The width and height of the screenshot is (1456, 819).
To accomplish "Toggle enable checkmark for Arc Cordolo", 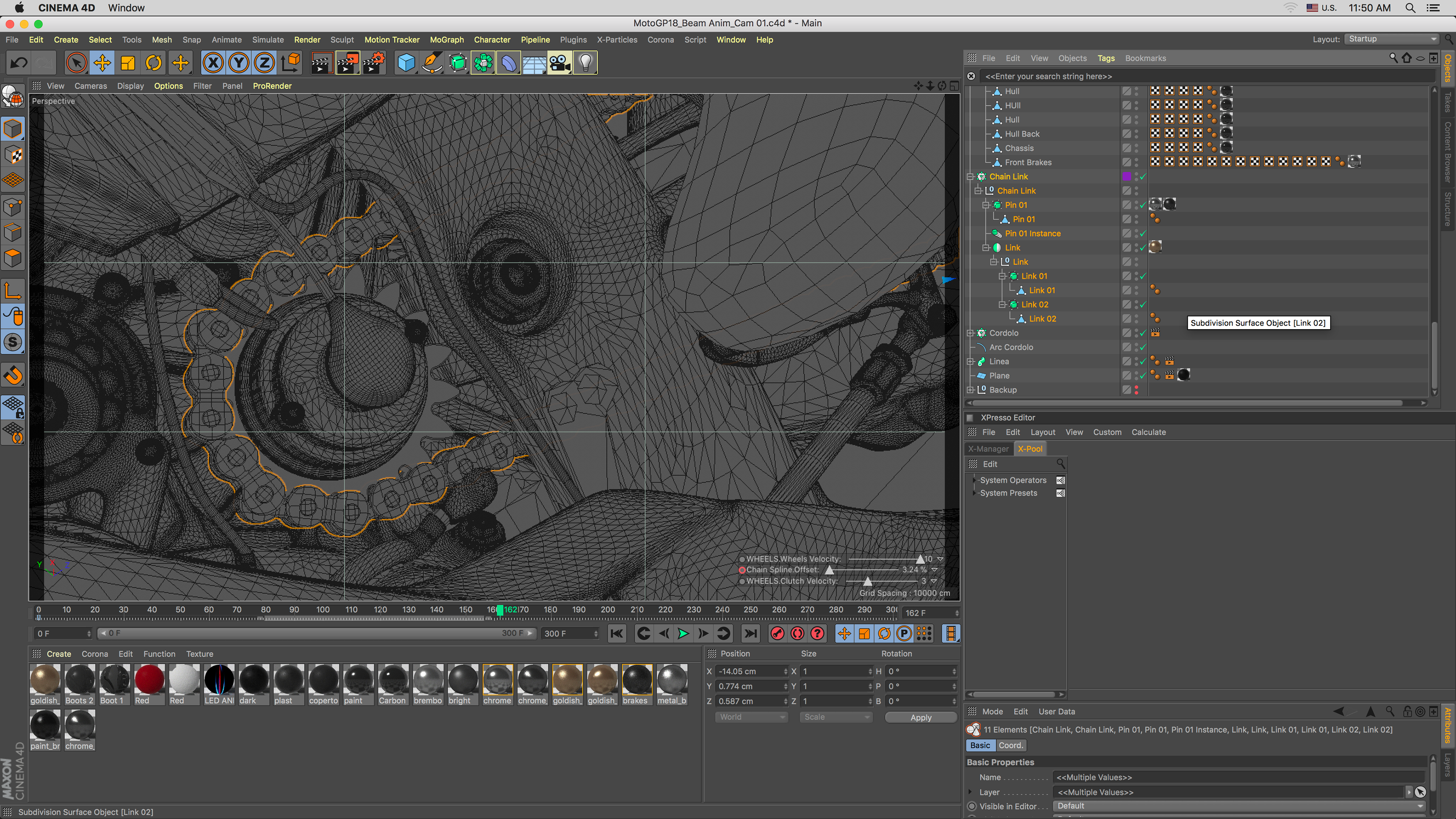I will coord(1143,347).
